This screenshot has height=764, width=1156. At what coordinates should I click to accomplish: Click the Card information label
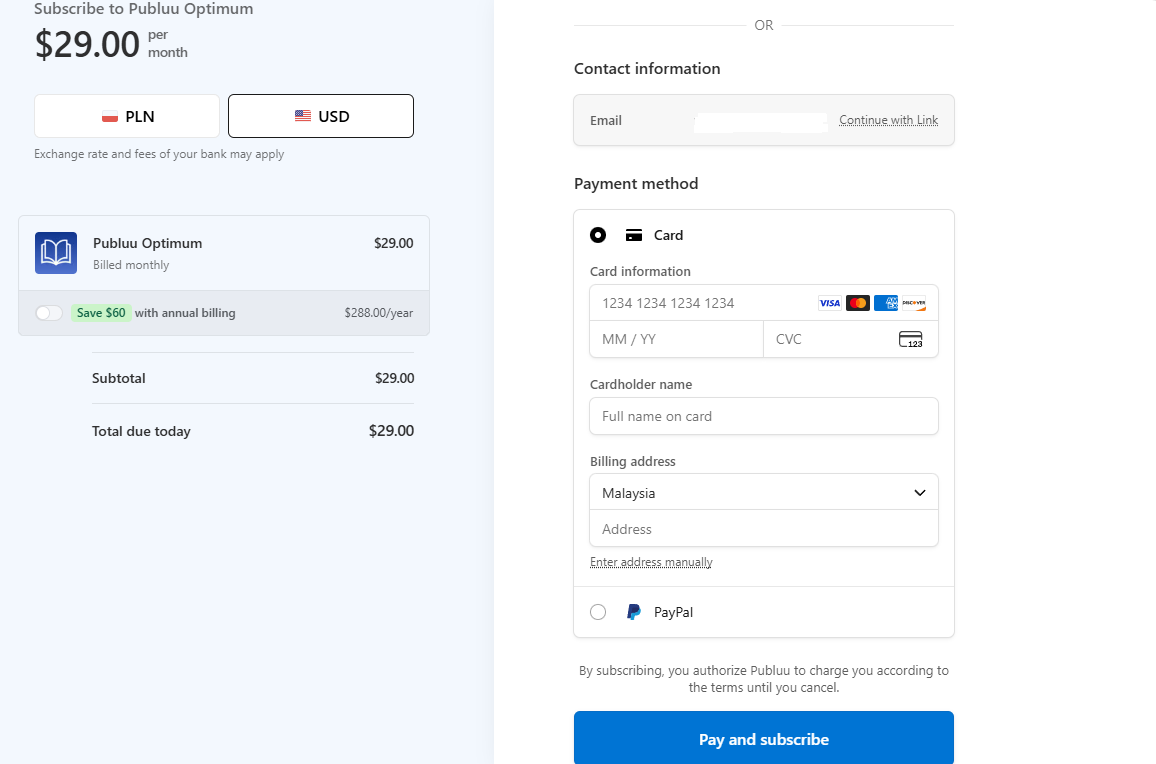pyautogui.click(x=640, y=271)
